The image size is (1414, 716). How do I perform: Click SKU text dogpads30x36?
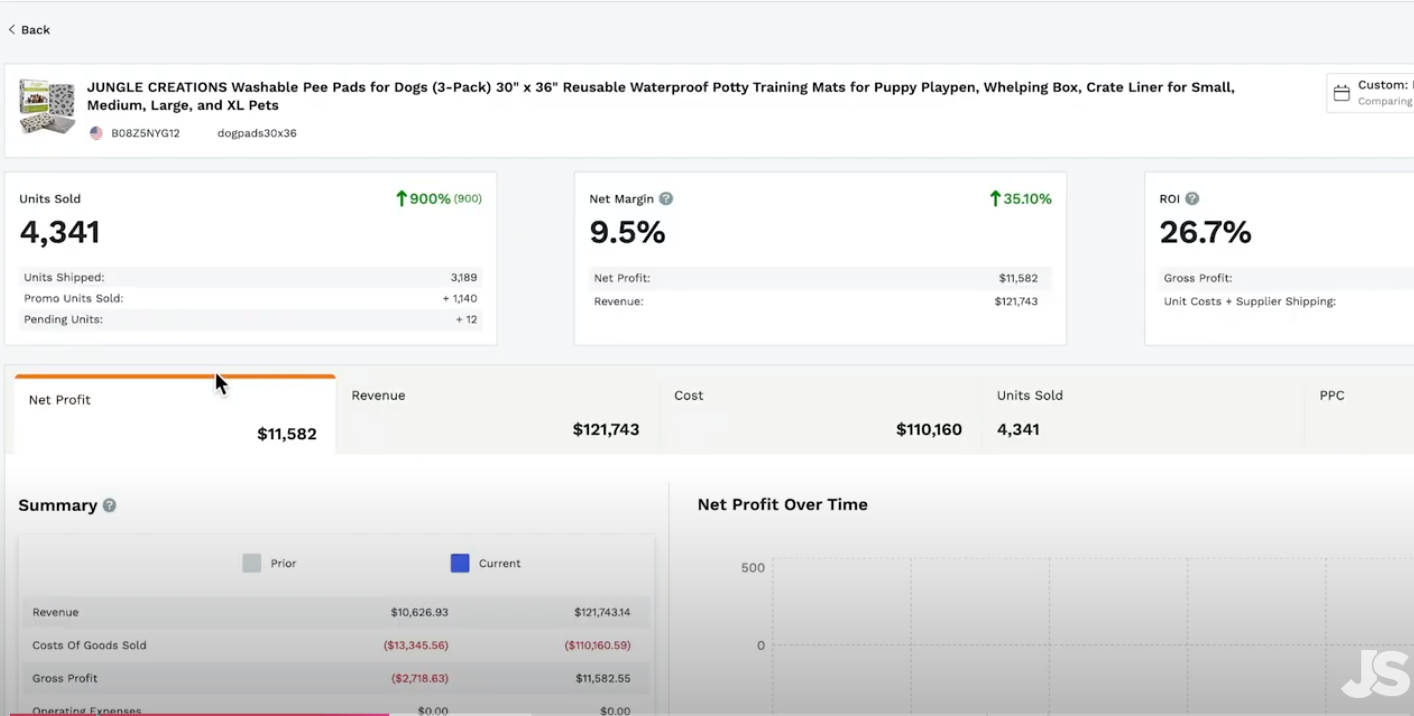click(257, 133)
